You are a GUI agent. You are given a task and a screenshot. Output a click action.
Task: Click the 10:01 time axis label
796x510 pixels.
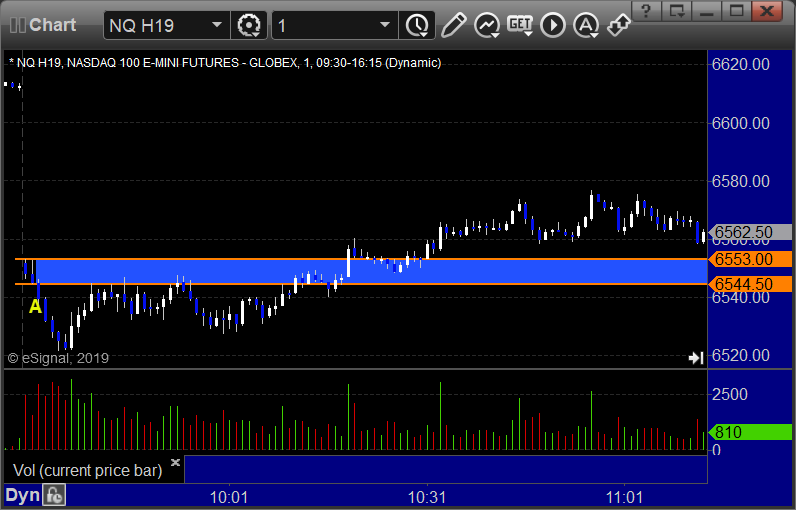[229, 497]
